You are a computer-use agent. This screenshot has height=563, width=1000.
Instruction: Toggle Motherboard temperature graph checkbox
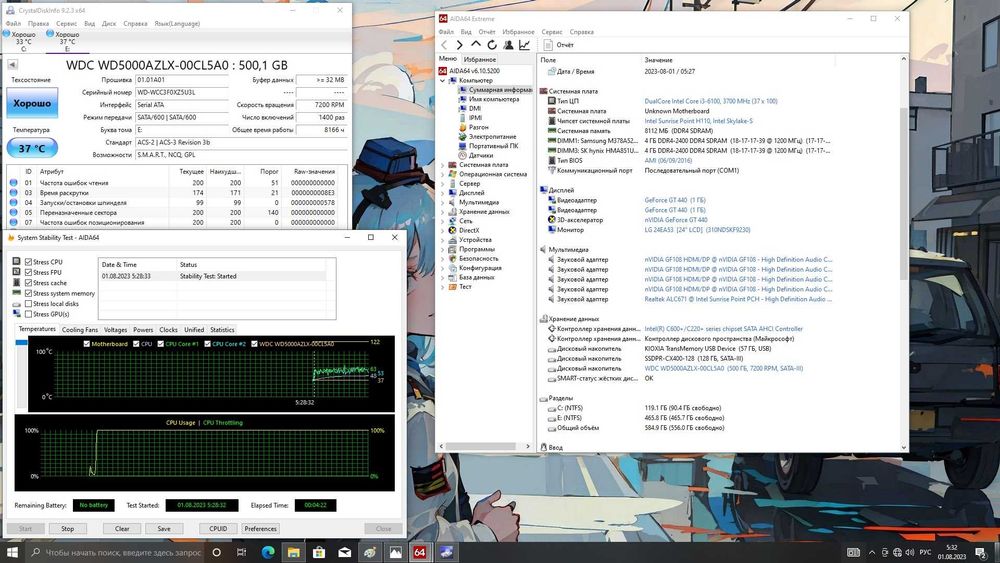[87, 344]
